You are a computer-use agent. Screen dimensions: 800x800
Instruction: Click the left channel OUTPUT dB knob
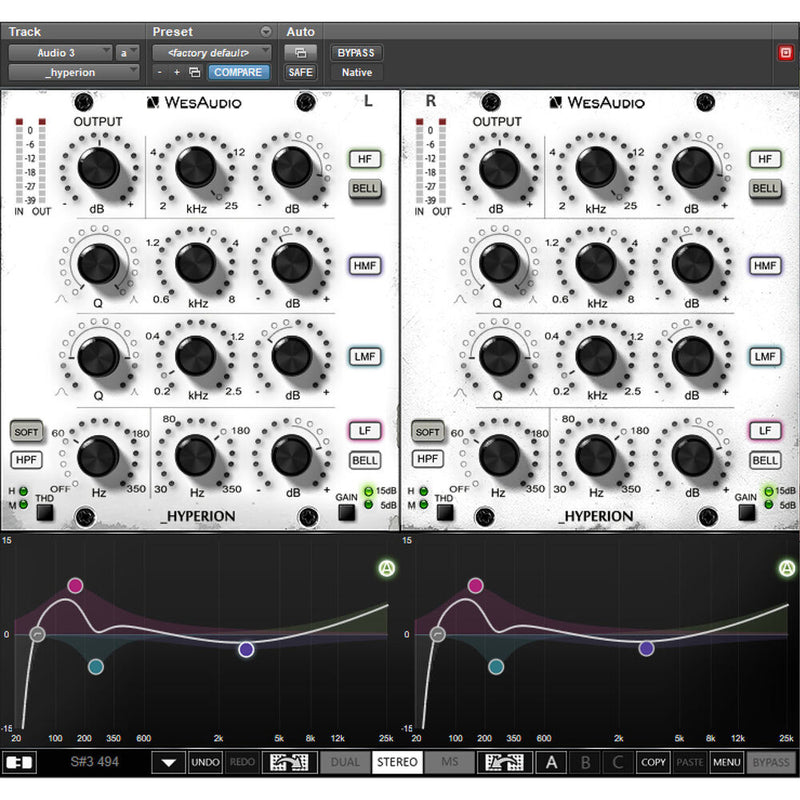[x=98, y=167]
